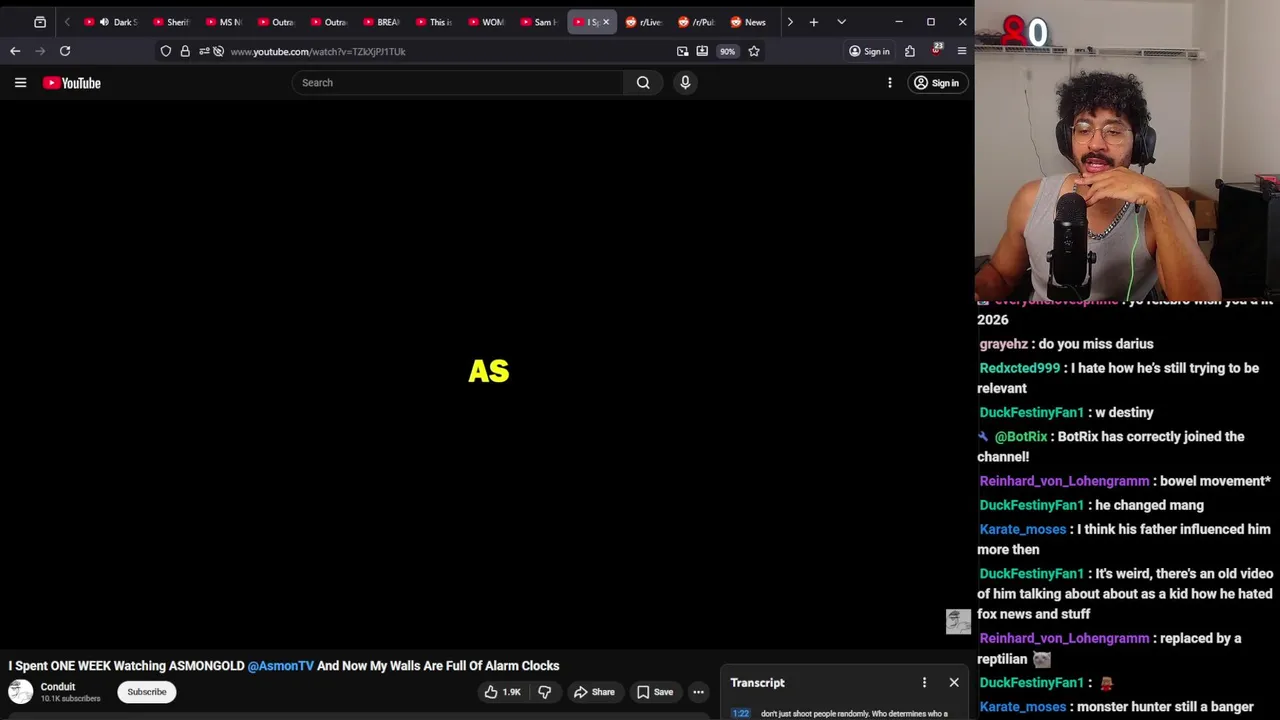The width and height of the screenshot is (1280, 720).
Task: Subscribe to Conduit channel
Action: [147, 692]
